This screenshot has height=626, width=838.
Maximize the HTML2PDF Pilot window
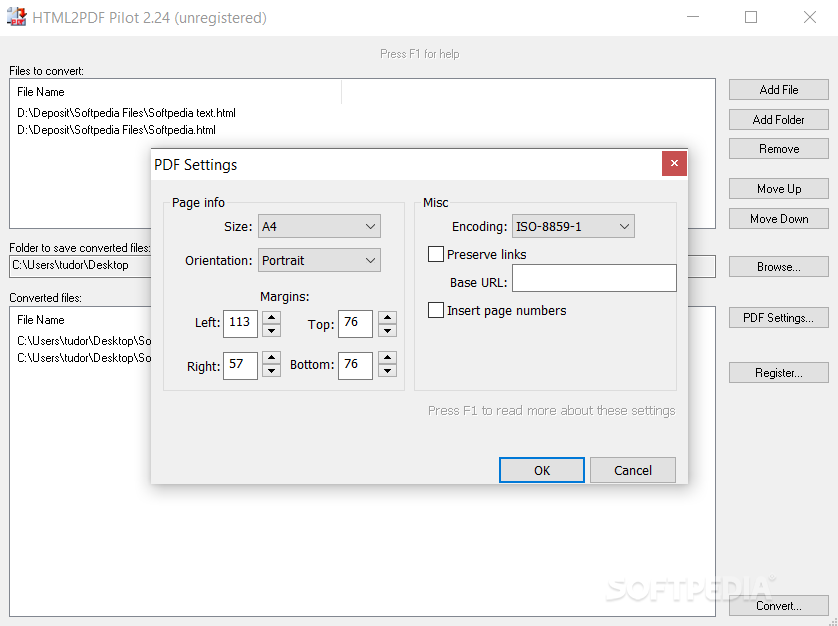tap(751, 17)
